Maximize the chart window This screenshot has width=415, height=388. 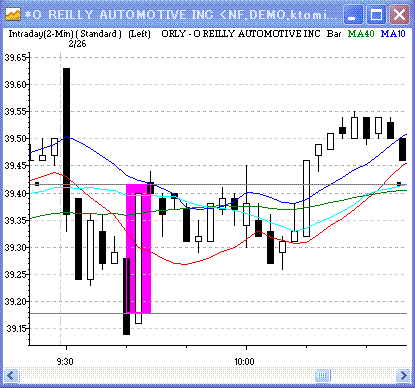click(x=376, y=15)
